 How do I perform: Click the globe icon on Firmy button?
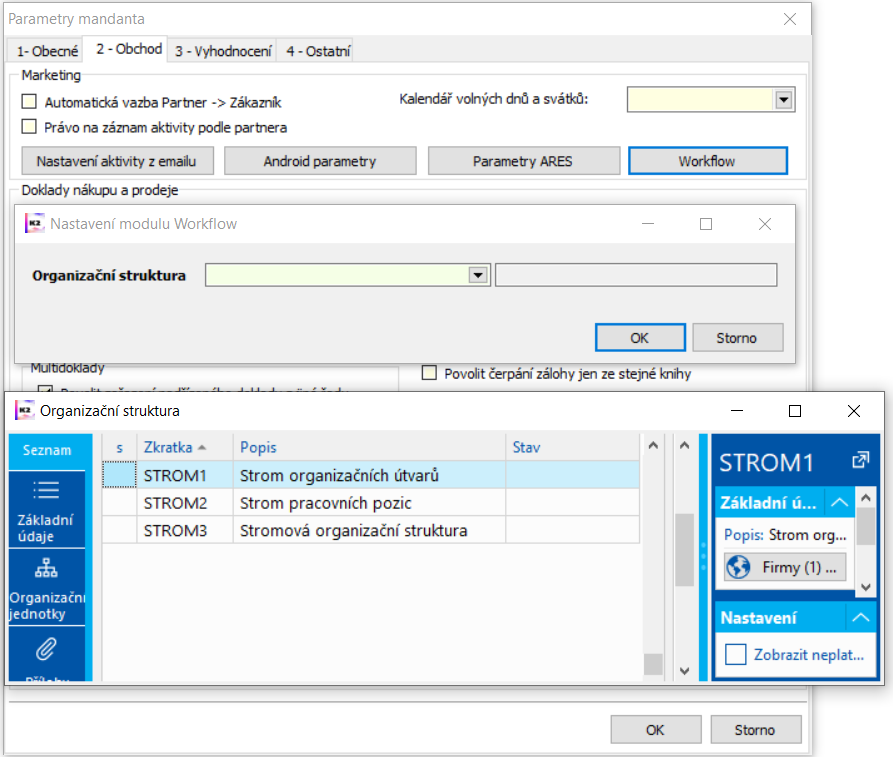[x=739, y=567]
